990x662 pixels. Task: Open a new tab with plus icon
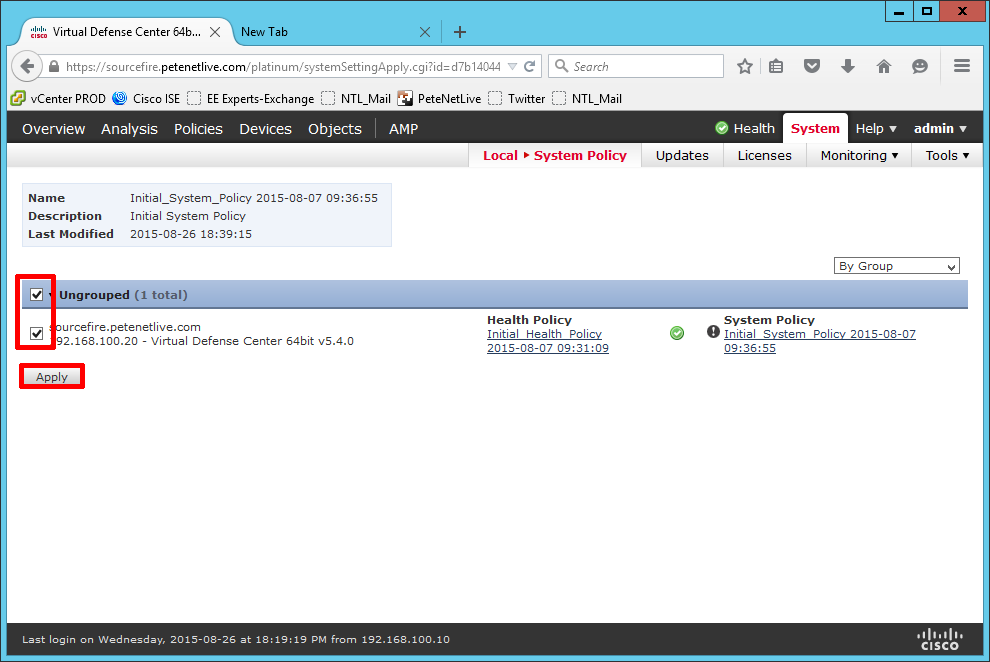(460, 32)
